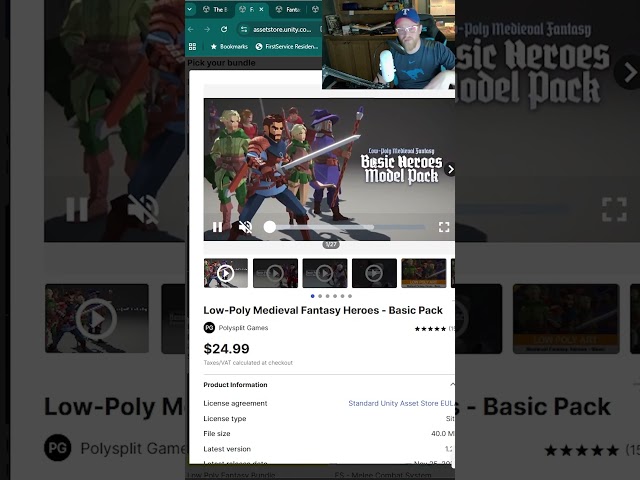This screenshot has height=480, width=640.
Task: Open the apps grid icon in bookmarks bar
Action: pyautogui.click(x=192, y=47)
